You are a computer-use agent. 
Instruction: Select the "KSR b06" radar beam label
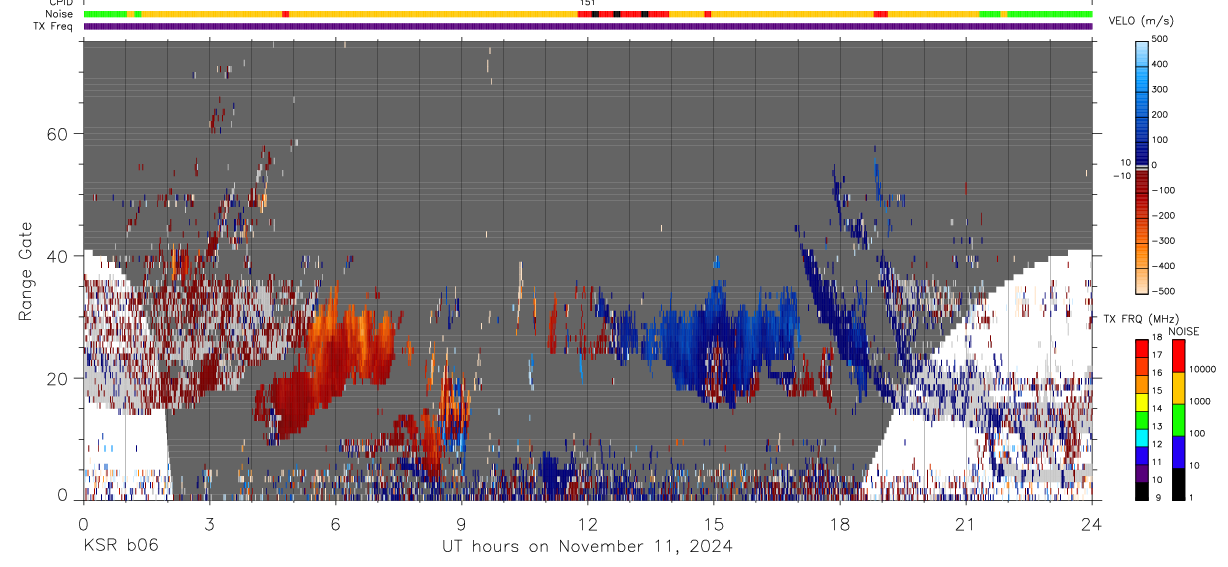[119, 546]
